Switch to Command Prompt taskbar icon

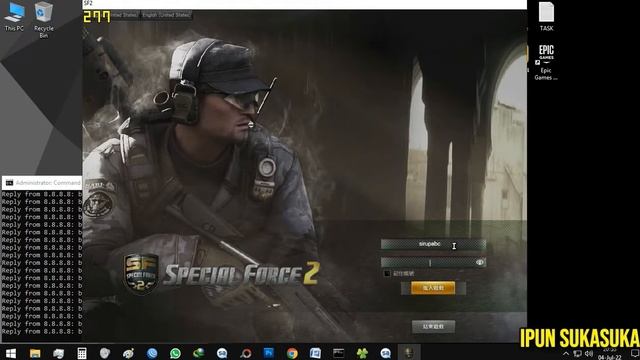[x=339, y=353]
